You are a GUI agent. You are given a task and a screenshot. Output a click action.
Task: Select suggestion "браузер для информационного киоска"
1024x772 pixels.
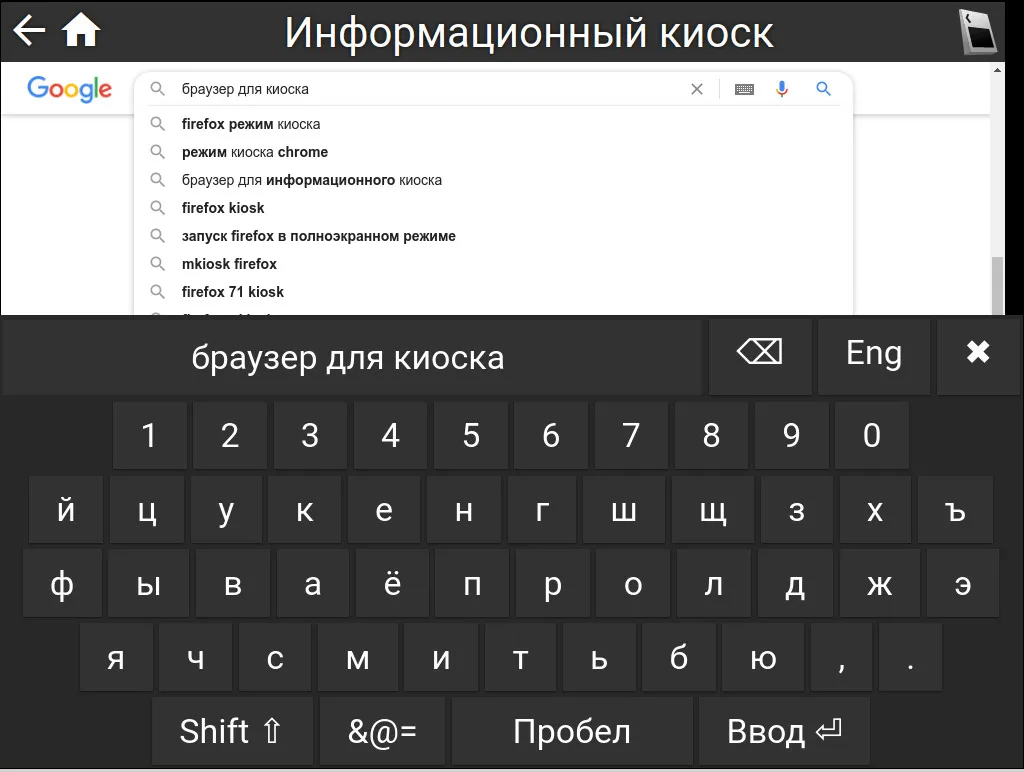493,180
